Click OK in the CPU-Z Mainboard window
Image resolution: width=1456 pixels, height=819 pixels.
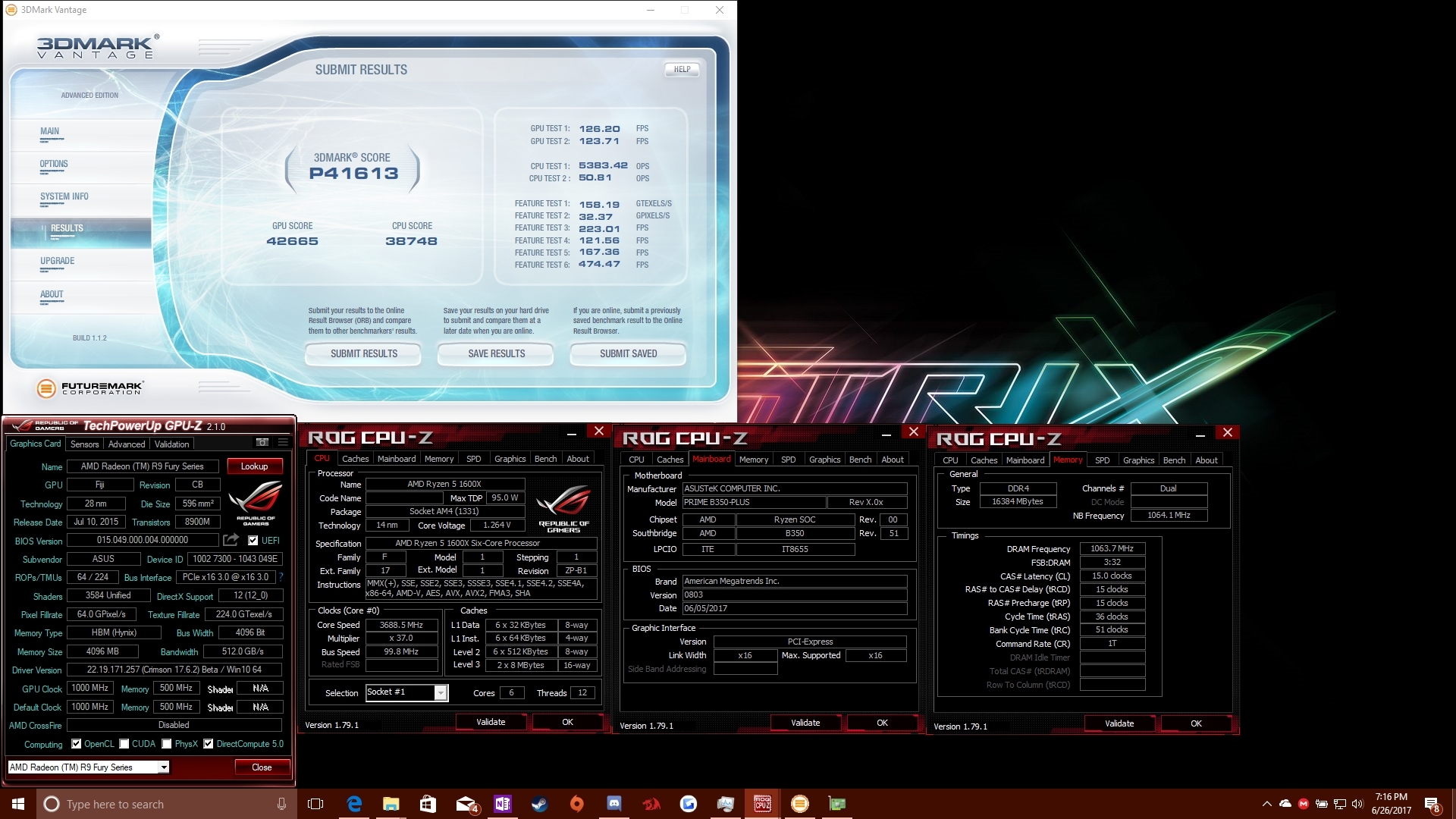click(x=882, y=723)
